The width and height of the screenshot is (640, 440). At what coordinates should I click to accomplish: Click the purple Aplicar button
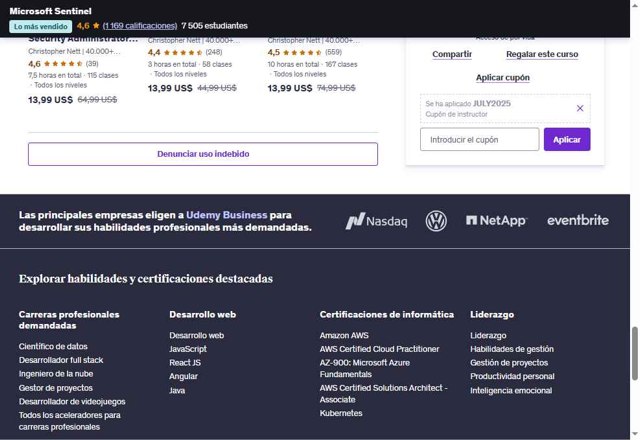click(567, 140)
